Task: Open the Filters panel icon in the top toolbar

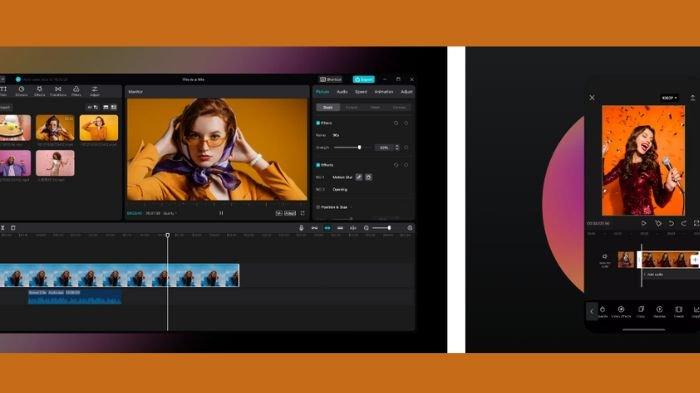Action: coord(76,91)
